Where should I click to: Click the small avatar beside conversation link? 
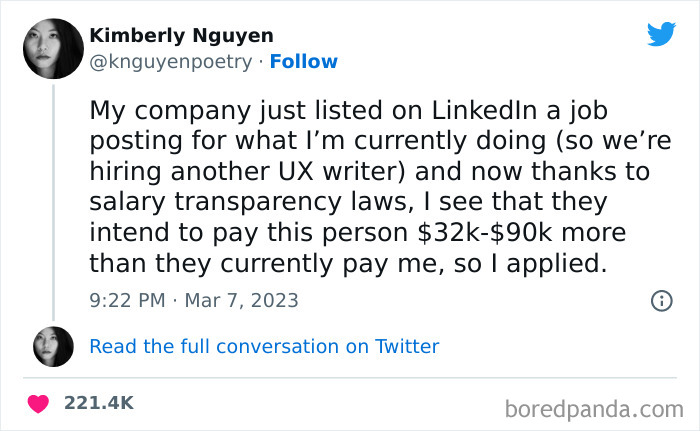click(x=52, y=346)
